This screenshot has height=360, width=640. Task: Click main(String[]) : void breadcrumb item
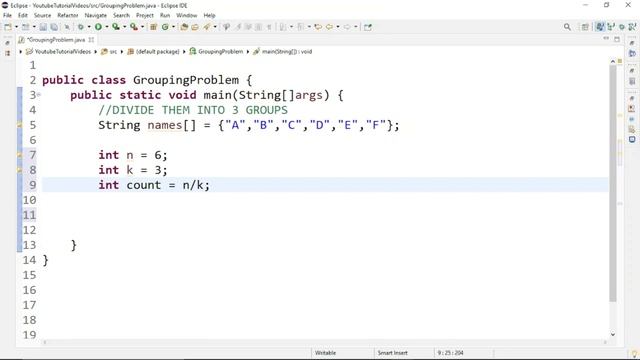pyautogui.click(x=287, y=52)
